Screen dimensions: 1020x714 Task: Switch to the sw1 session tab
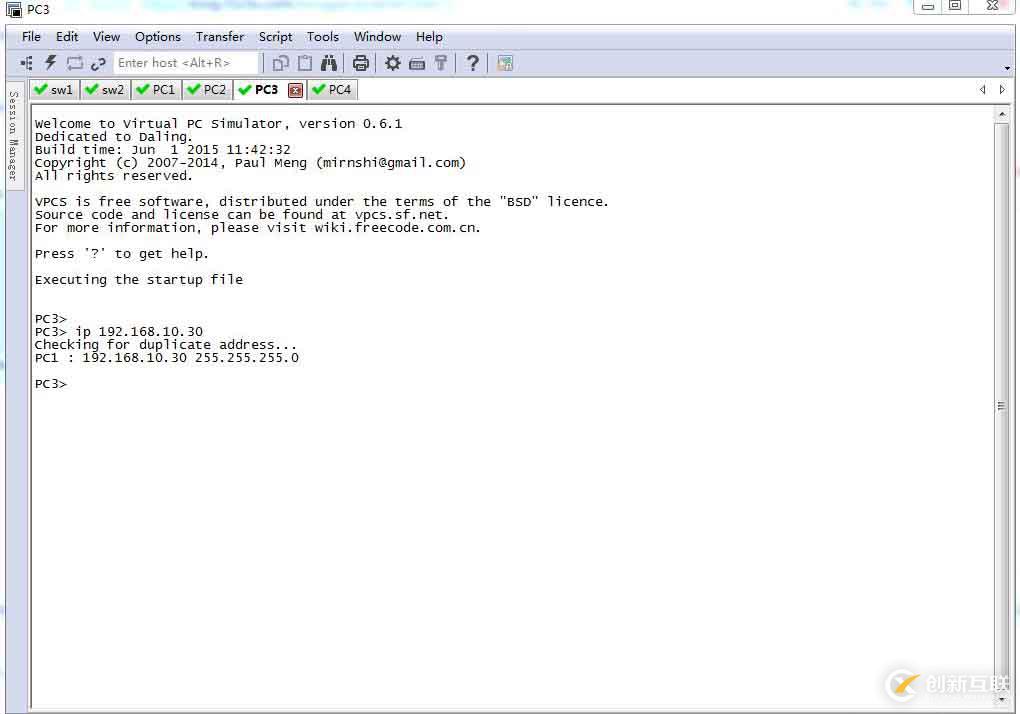pyautogui.click(x=54, y=90)
